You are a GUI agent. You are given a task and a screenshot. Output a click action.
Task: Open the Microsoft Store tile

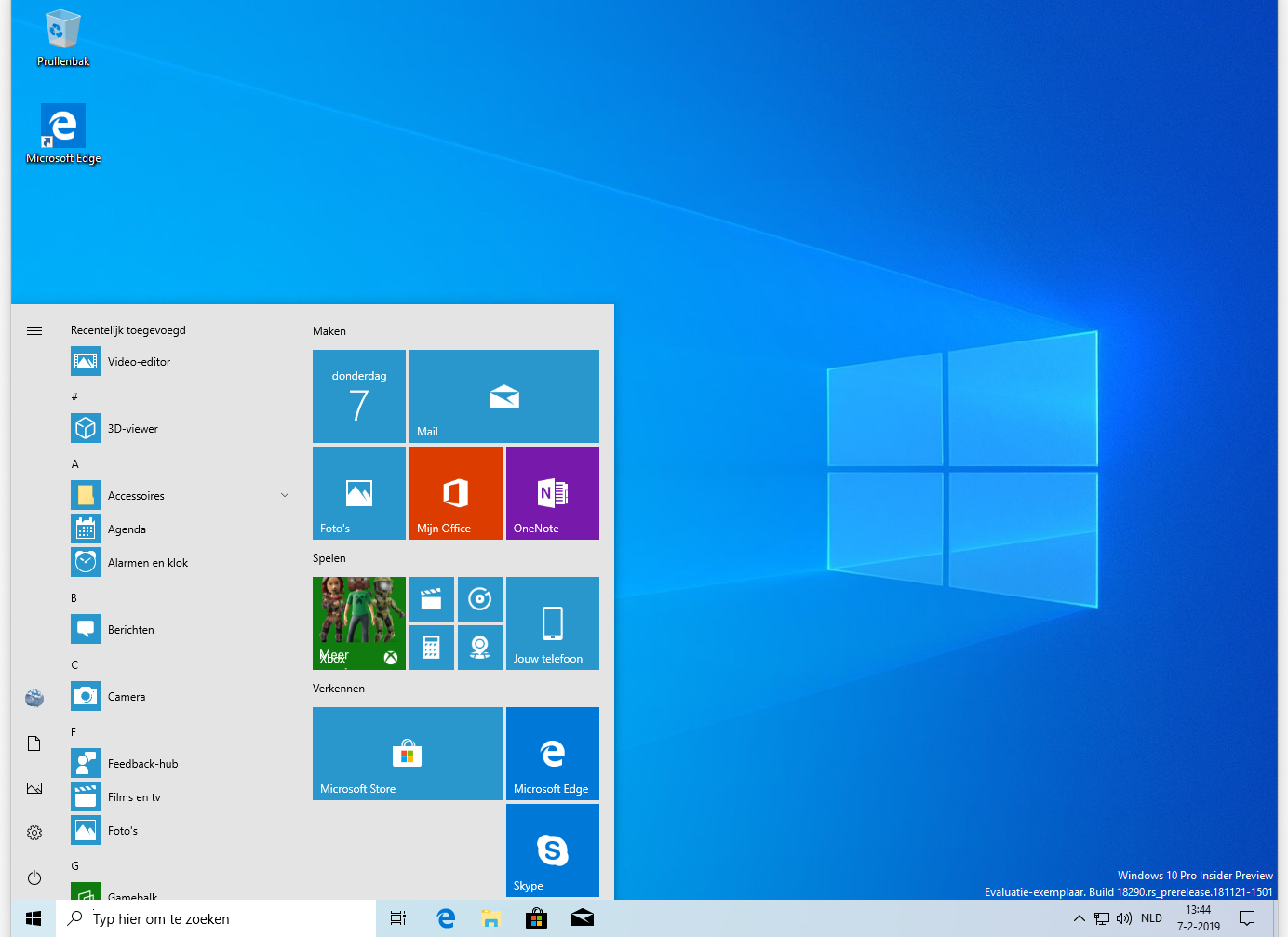407,754
